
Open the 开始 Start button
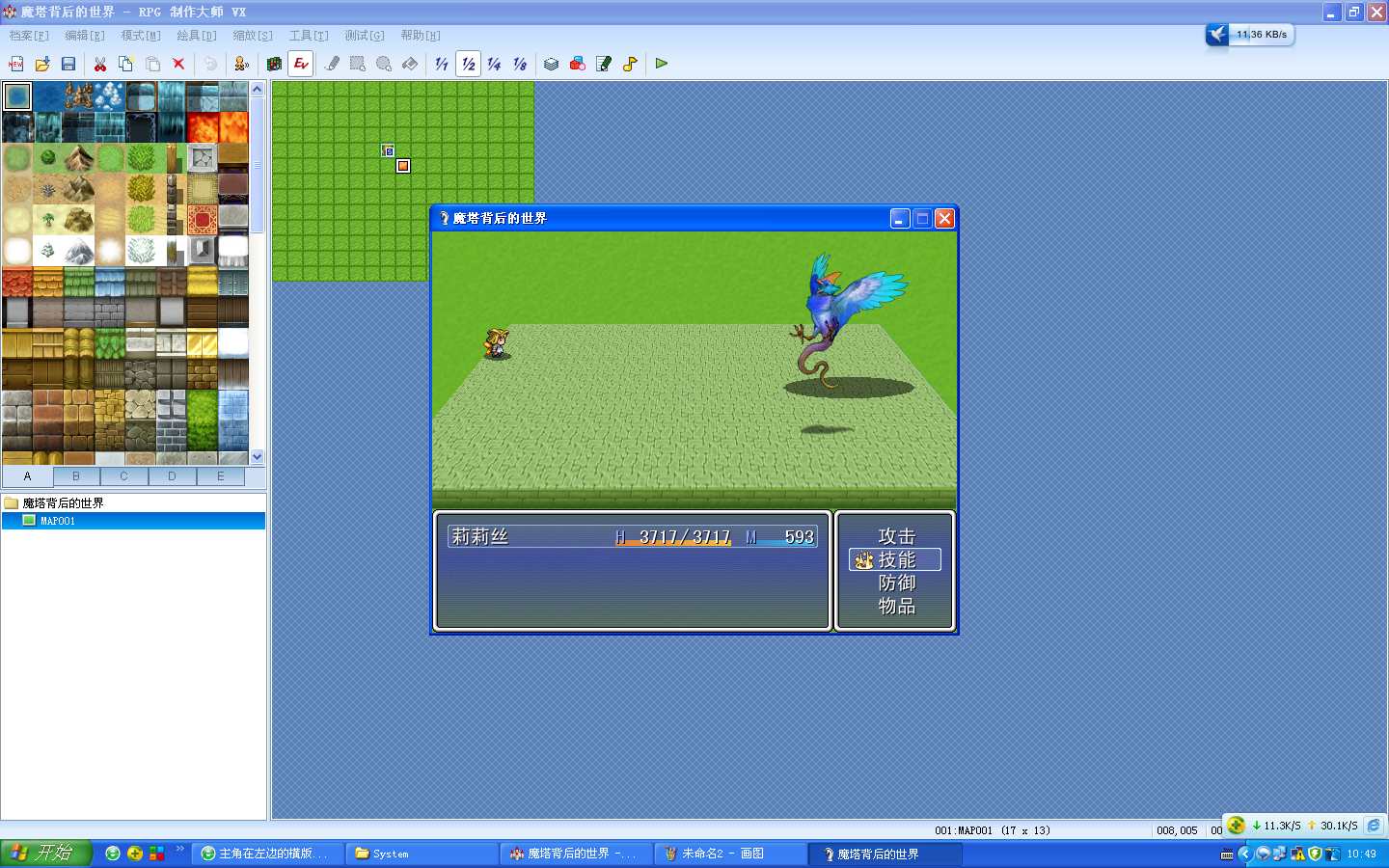45,854
